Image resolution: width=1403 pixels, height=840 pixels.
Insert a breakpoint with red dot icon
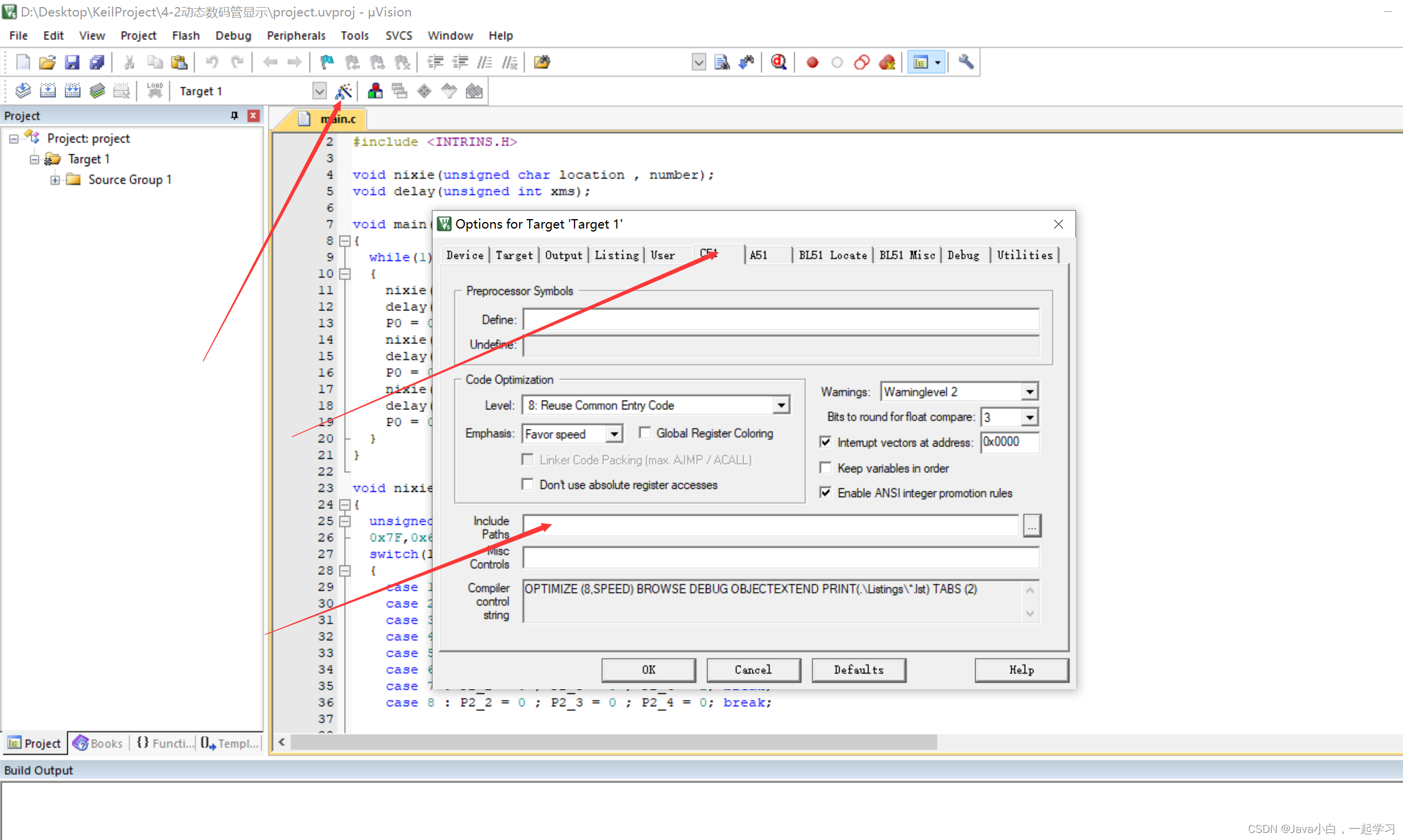point(812,62)
